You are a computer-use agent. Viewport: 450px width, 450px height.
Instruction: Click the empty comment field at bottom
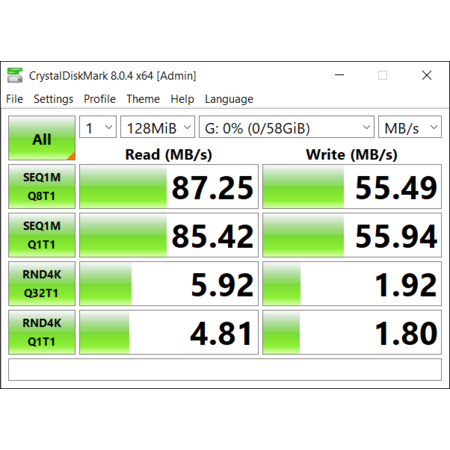tap(225, 369)
